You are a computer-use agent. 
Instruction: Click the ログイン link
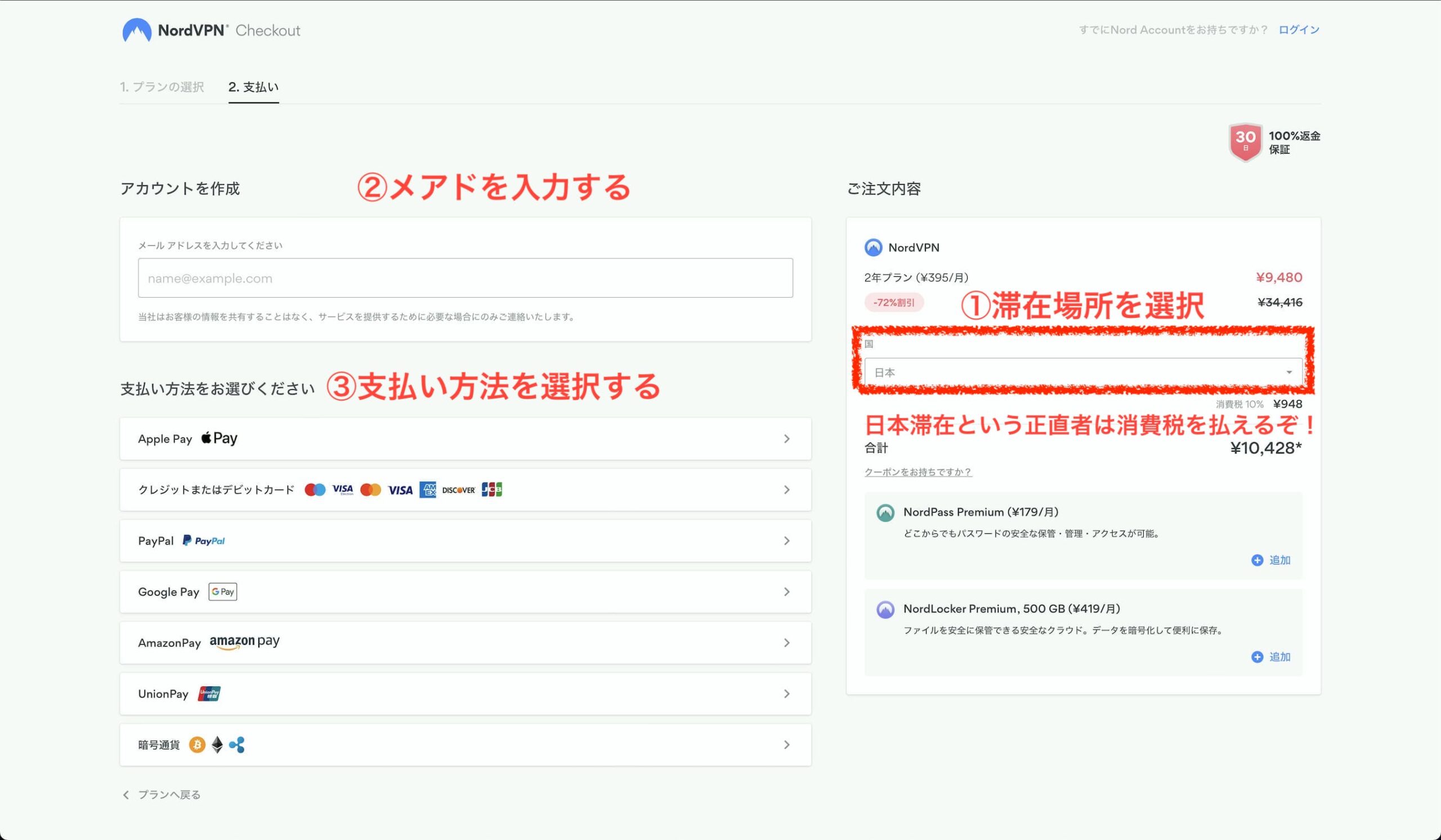(1299, 30)
